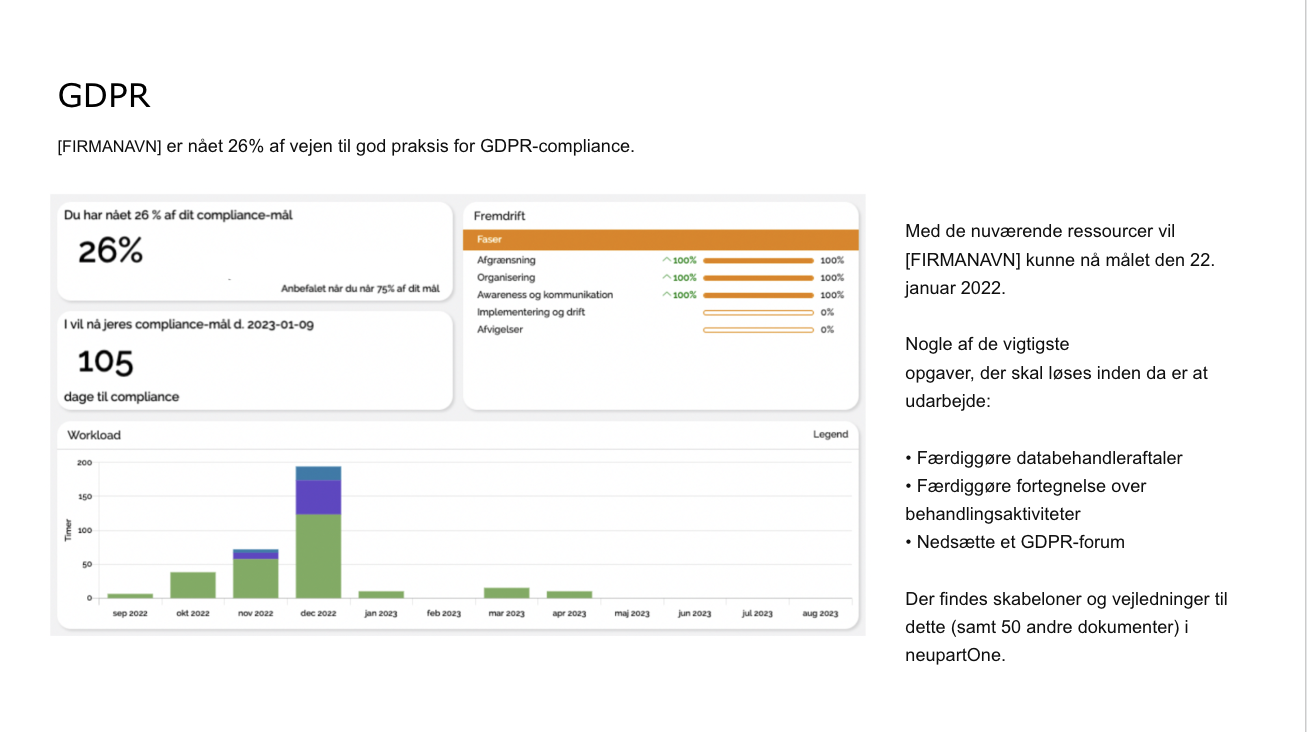Select the orange Faser header row
The image size is (1307, 732).
pyautogui.click(x=660, y=240)
